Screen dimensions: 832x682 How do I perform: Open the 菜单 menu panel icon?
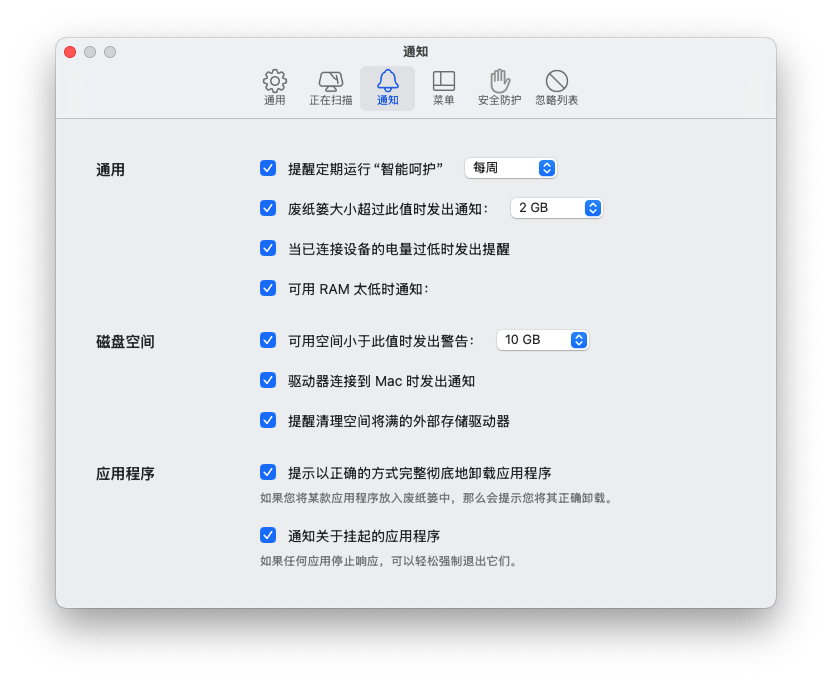[443, 88]
